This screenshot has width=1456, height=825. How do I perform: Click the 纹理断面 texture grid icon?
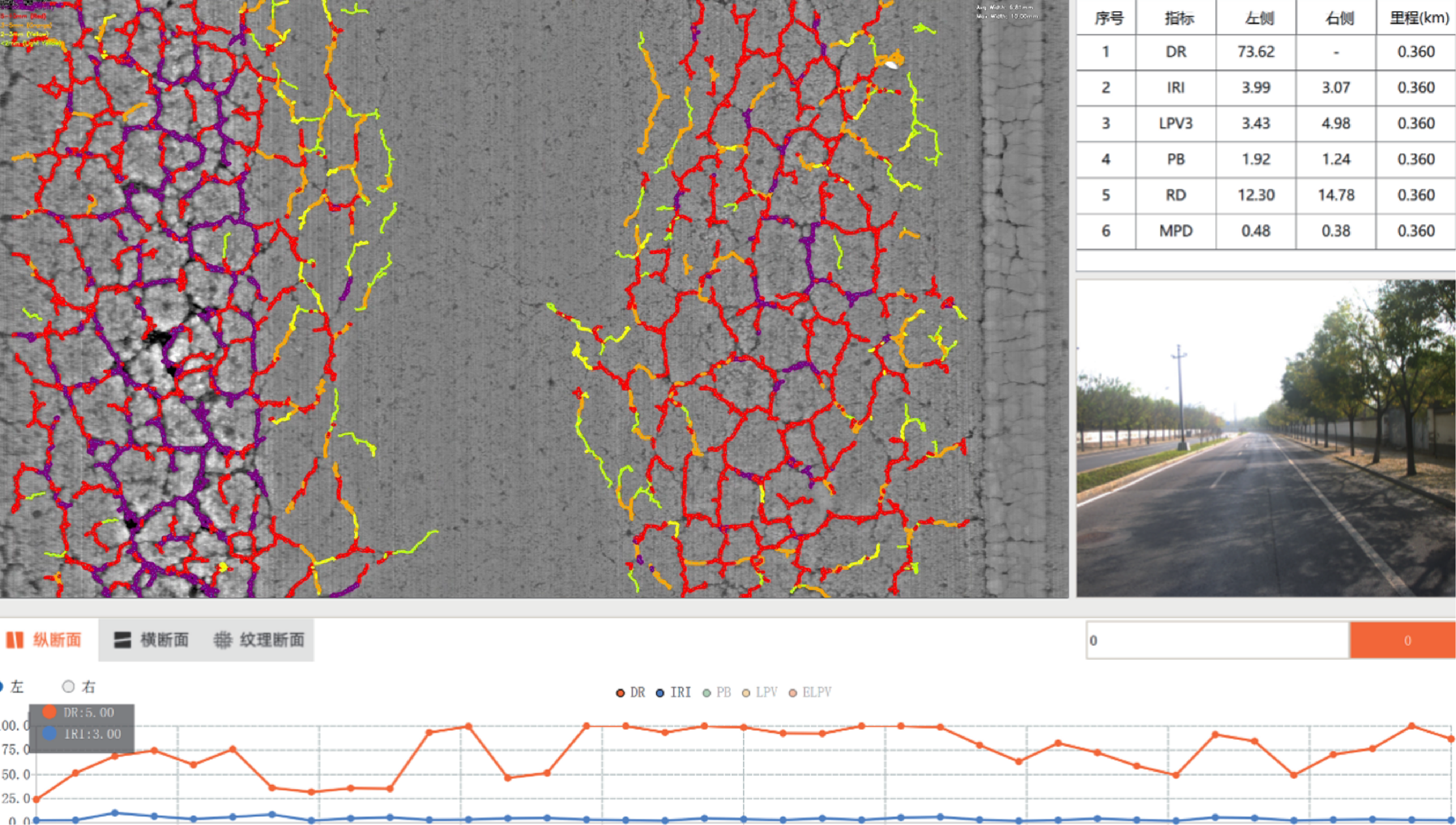point(223,640)
